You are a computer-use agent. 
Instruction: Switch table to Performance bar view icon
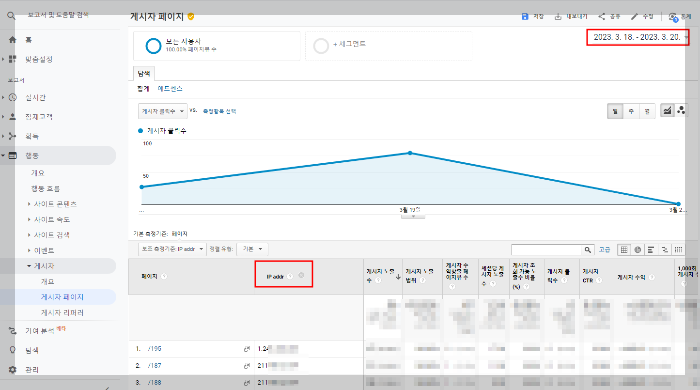[x=651, y=249]
